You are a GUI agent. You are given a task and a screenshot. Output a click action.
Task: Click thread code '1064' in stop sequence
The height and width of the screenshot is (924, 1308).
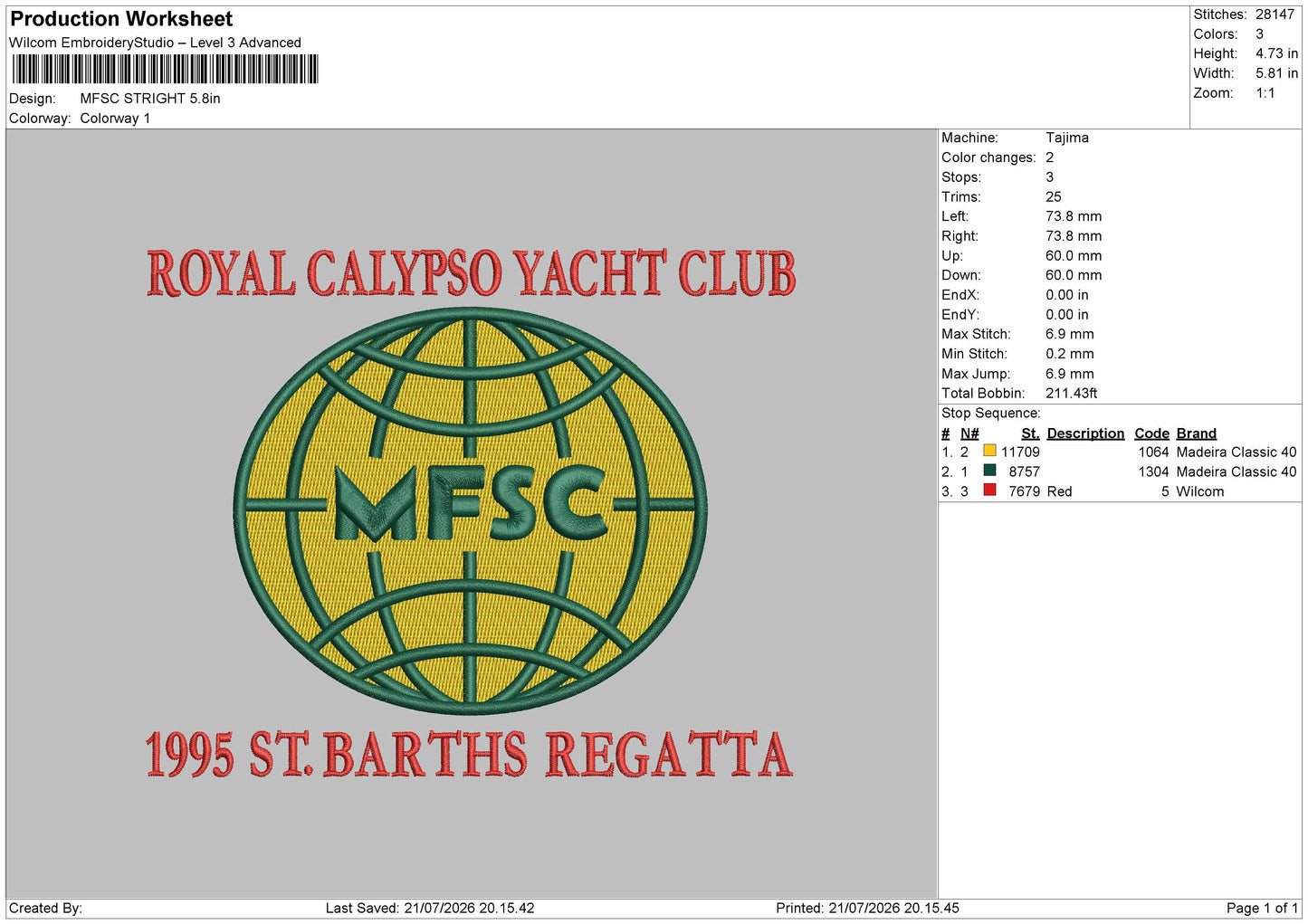1153,452
